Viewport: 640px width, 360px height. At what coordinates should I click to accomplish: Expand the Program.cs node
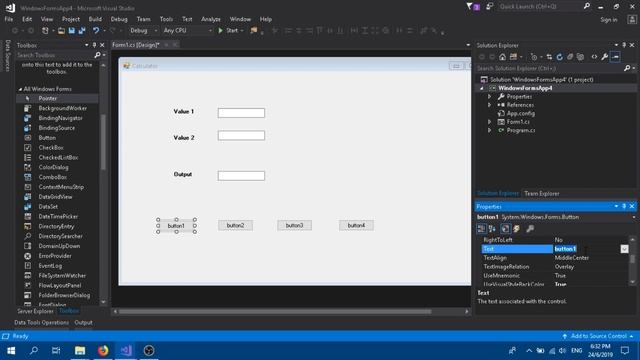pyautogui.click(x=489, y=130)
